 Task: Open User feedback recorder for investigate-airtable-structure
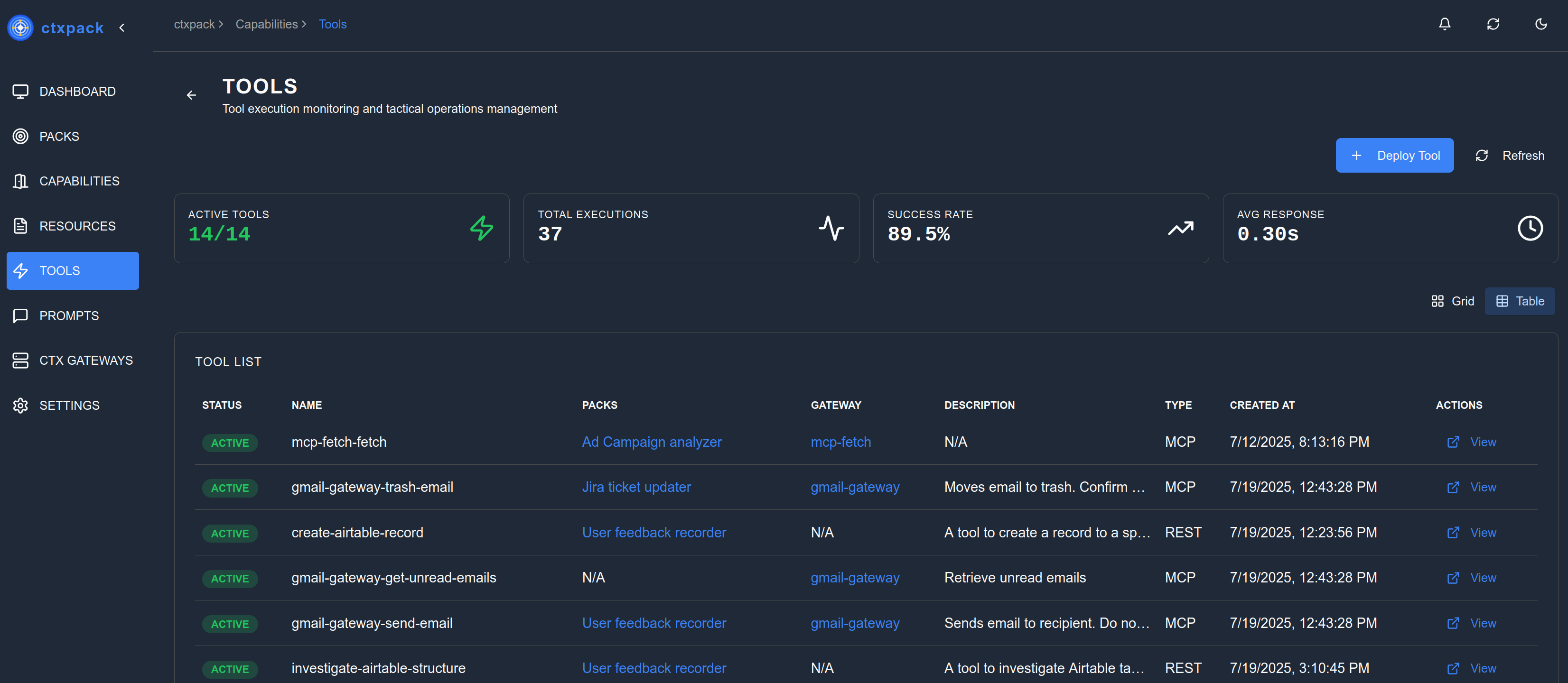654,668
